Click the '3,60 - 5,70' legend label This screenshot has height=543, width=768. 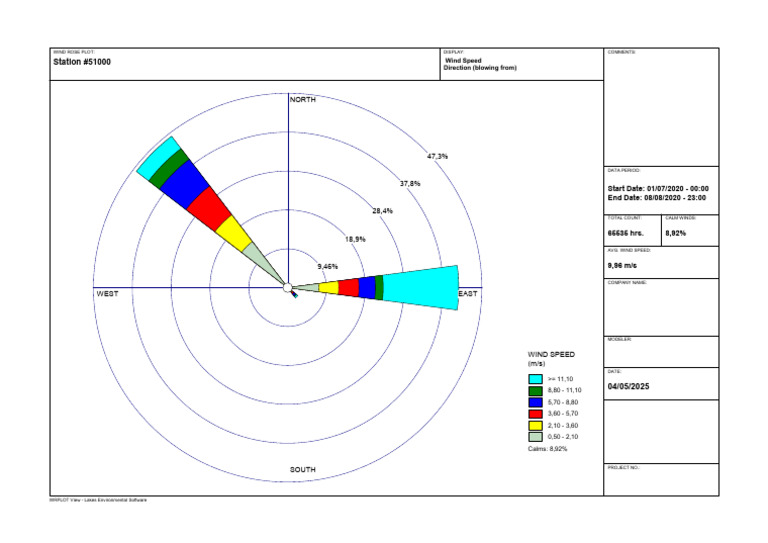563,414
